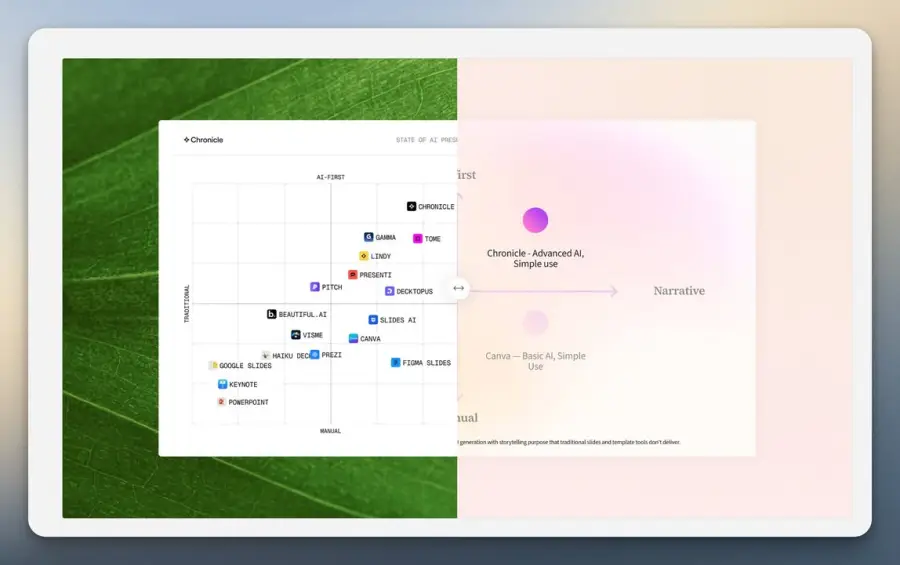Click the red Presenti icon
The width and height of the screenshot is (900, 565).
352,274
